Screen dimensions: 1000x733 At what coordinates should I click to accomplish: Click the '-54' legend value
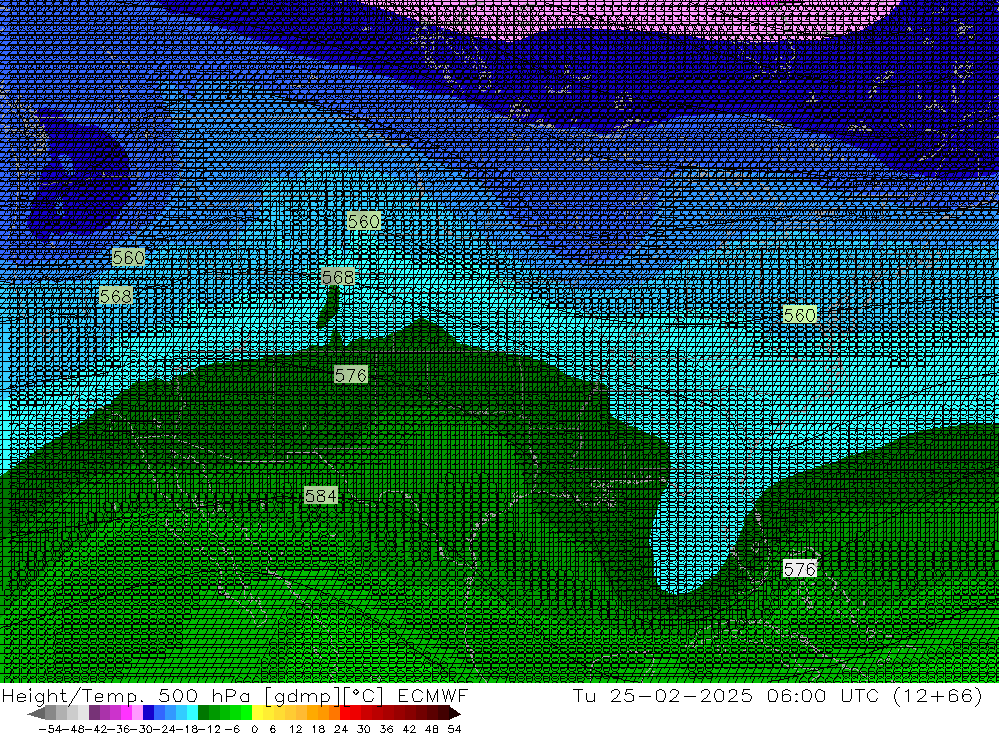51,729
